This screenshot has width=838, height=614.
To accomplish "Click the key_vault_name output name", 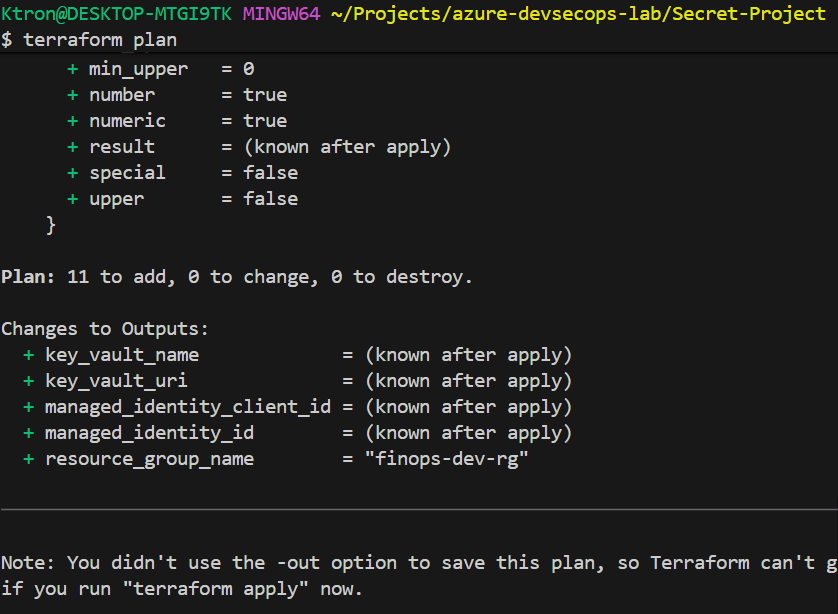I will [x=122, y=355].
